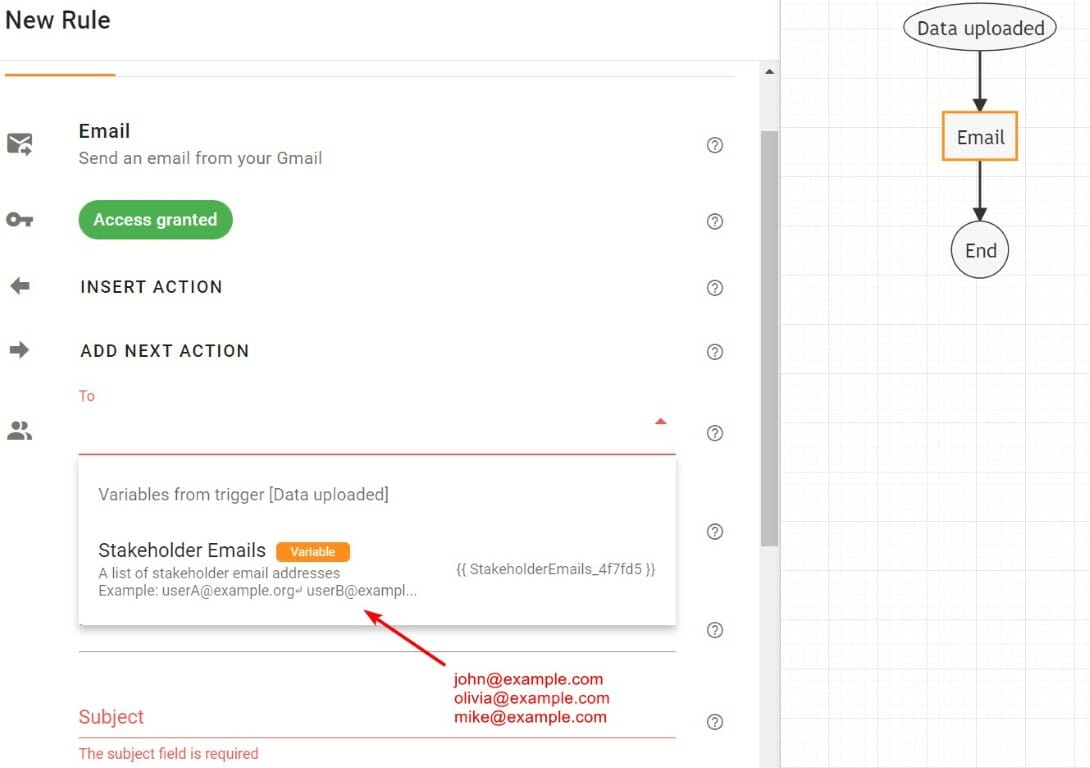The height and width of the screenshot is (768, 1090).
Task: Select the Stakeholder Emails variable
Action: [x=181, y=550]
